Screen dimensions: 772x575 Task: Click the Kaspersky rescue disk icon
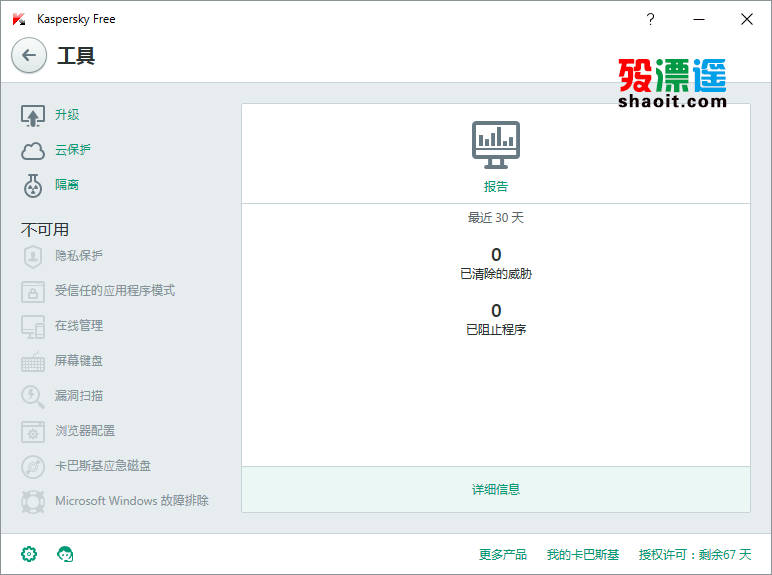[33, 467]
